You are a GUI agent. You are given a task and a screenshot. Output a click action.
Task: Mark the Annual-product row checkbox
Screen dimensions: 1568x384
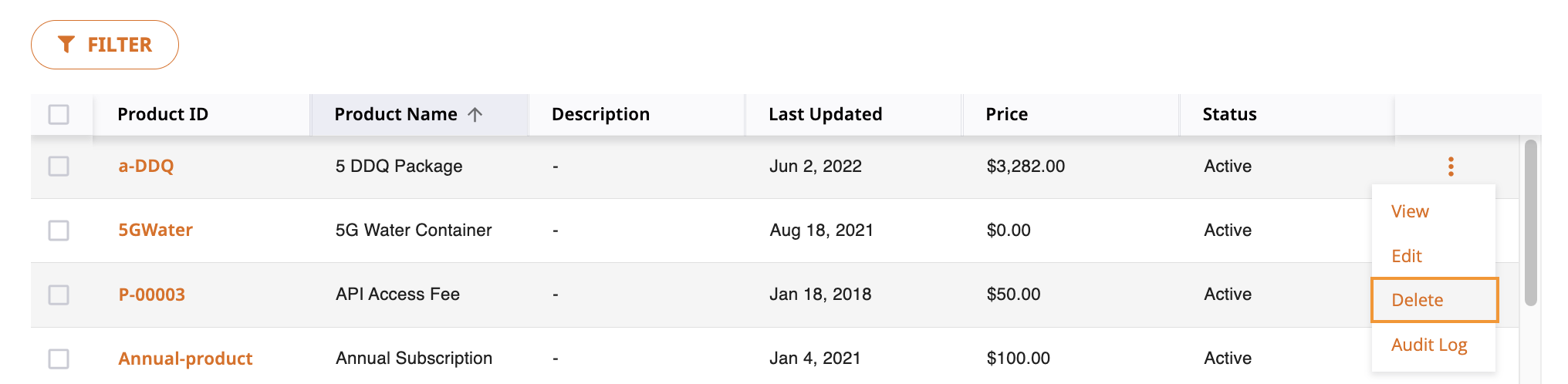(59, 359)
